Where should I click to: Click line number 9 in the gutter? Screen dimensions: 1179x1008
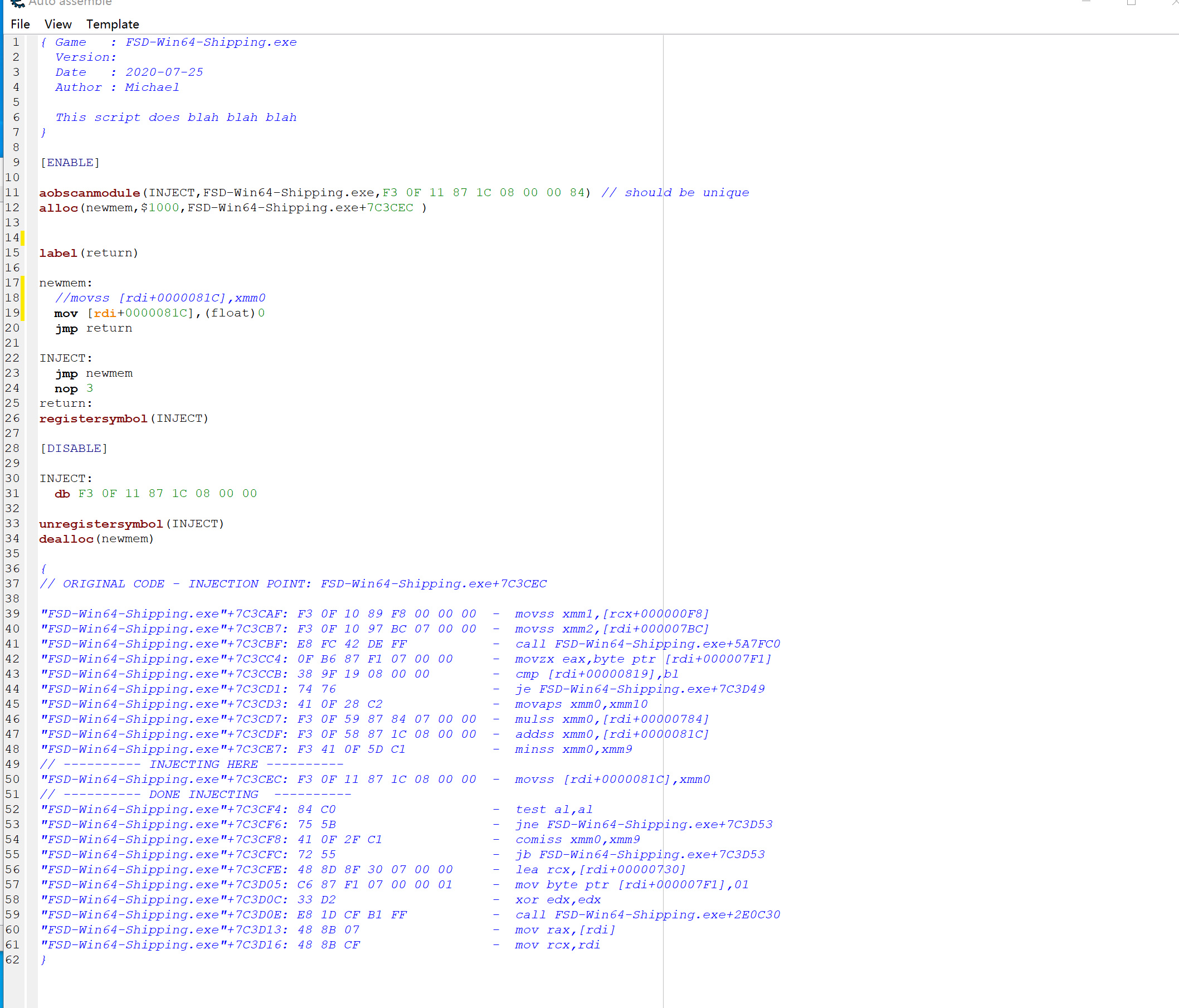tap(16, 162)
